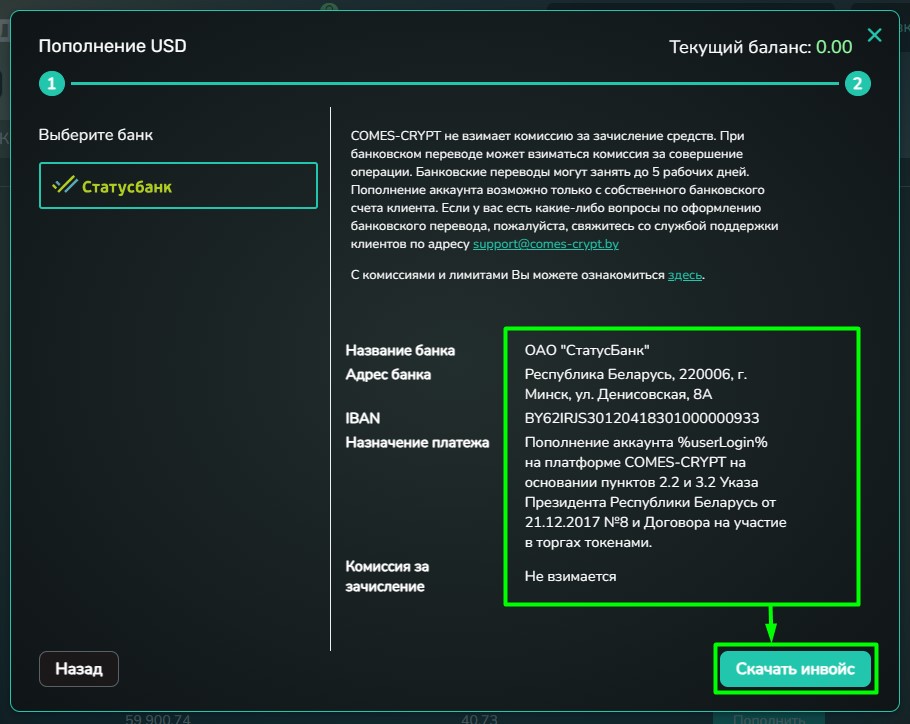Click the bank name ОАО "СтатусБанк"
This screenshot has width=910, height=724.
[587, 350]
